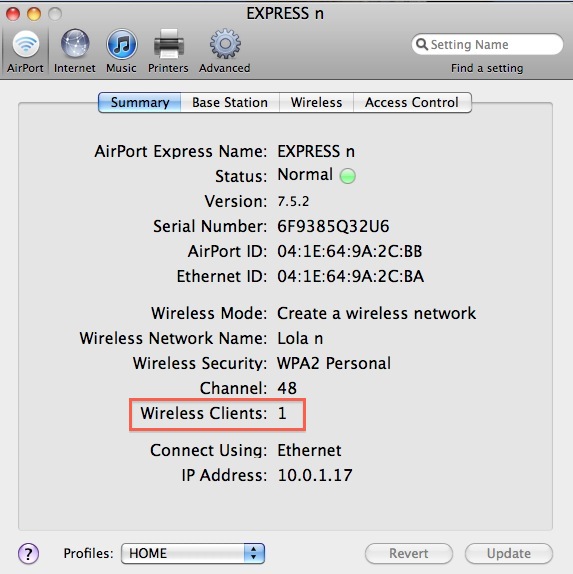Click the Update button
Image resolution: width=573 pixels, height=574 pixels.
tap(509, 553)
